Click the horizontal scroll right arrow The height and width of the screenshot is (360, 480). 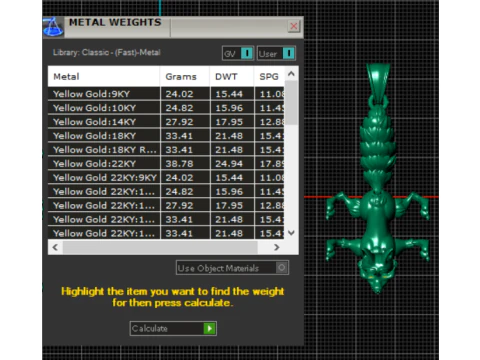coord(276,247)
